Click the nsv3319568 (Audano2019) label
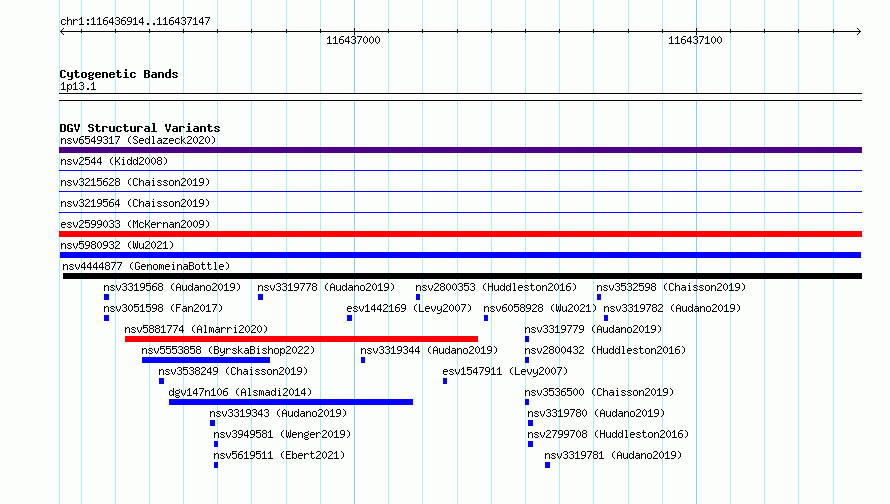Viewport: 890px width, 504px height. tap(172, 287)
